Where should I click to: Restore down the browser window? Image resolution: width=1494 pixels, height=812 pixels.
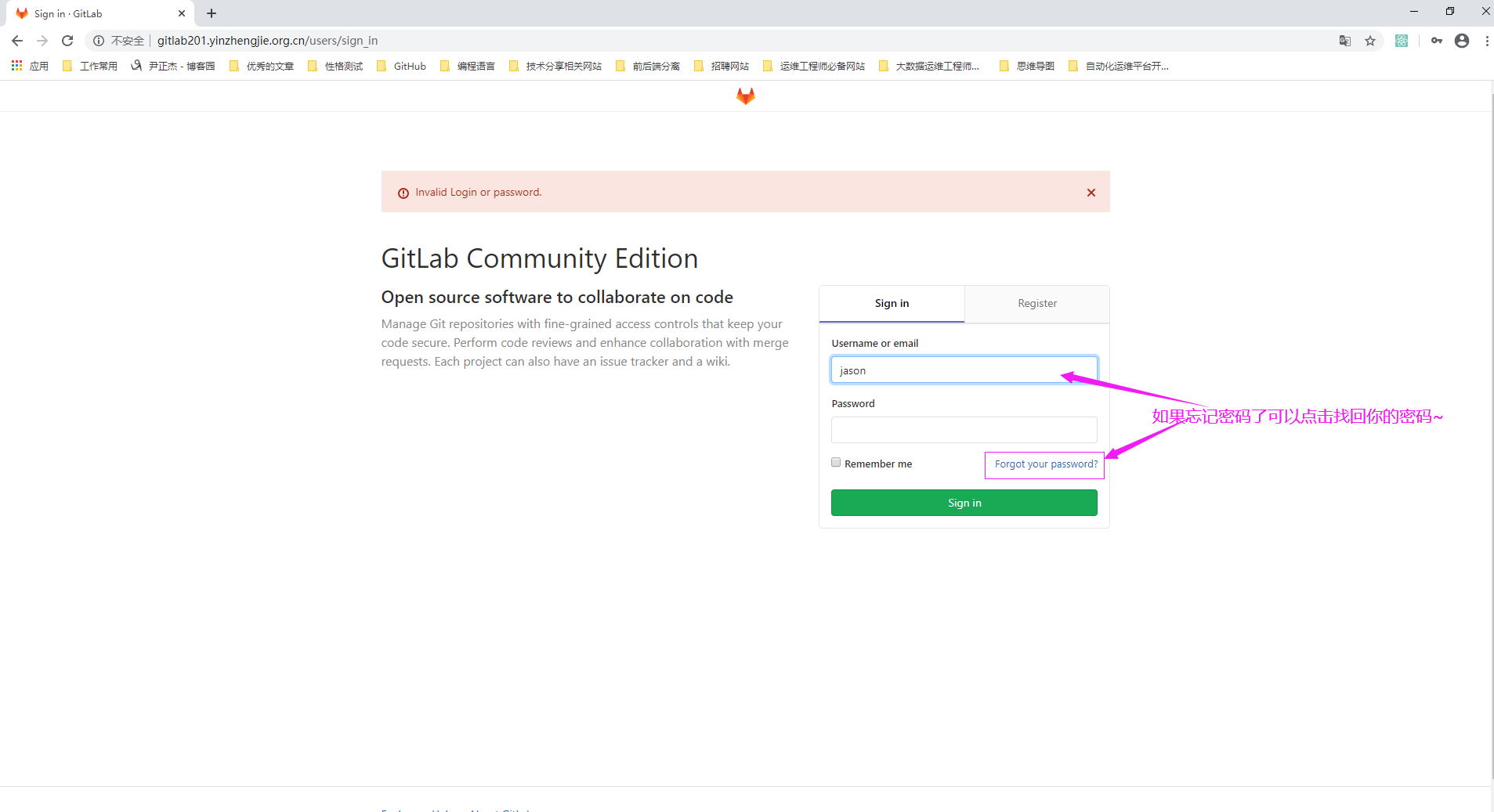1449,11
